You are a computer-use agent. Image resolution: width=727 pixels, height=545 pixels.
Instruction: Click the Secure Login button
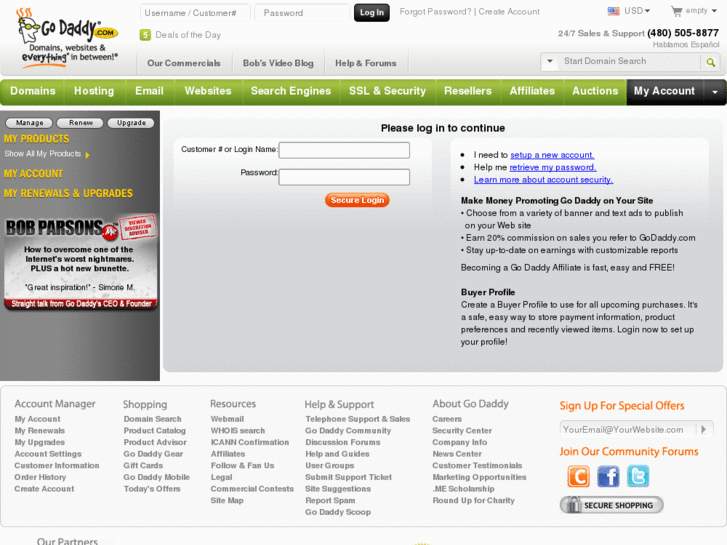point(357,200)
